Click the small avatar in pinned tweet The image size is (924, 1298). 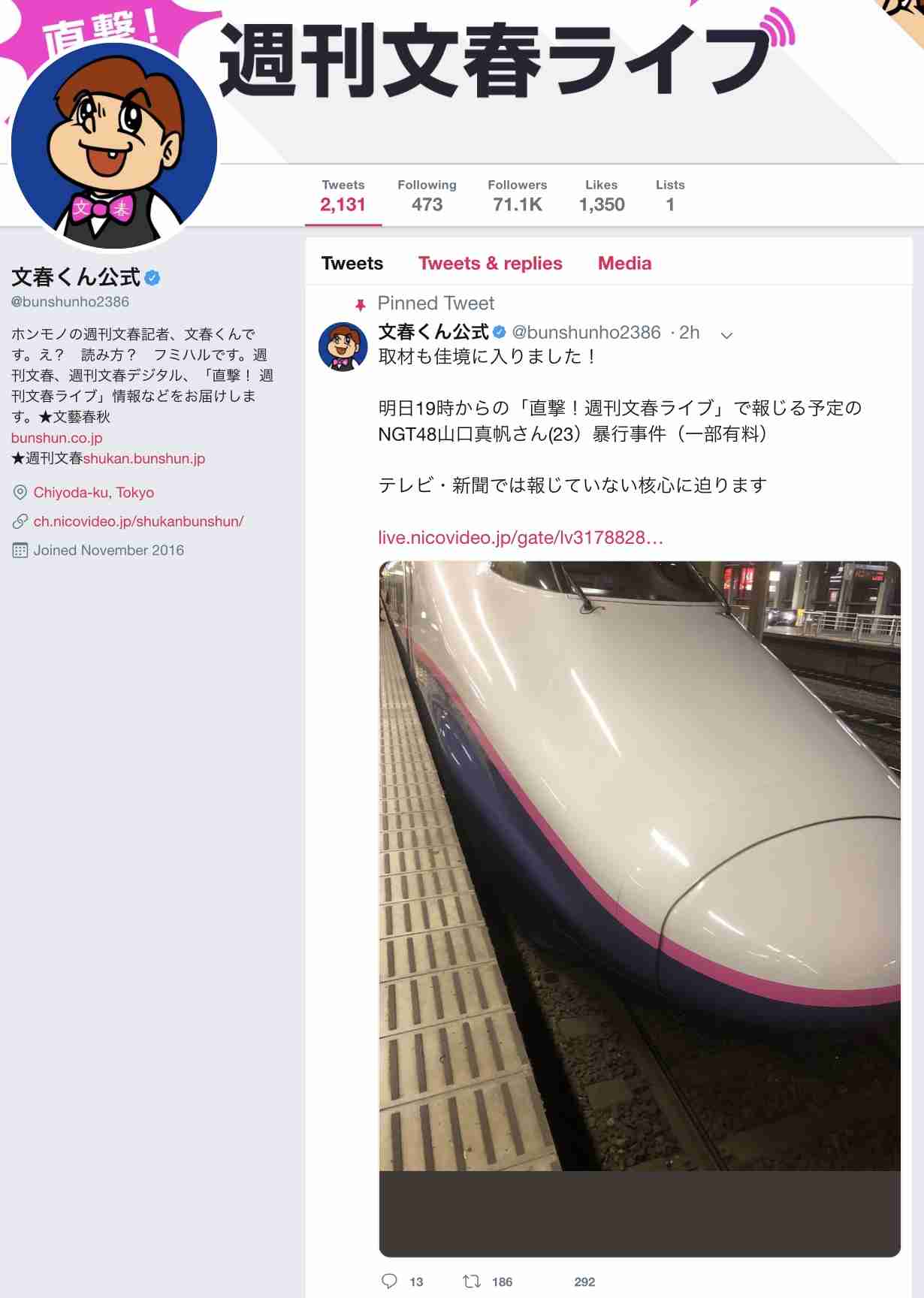coord(343,346)
